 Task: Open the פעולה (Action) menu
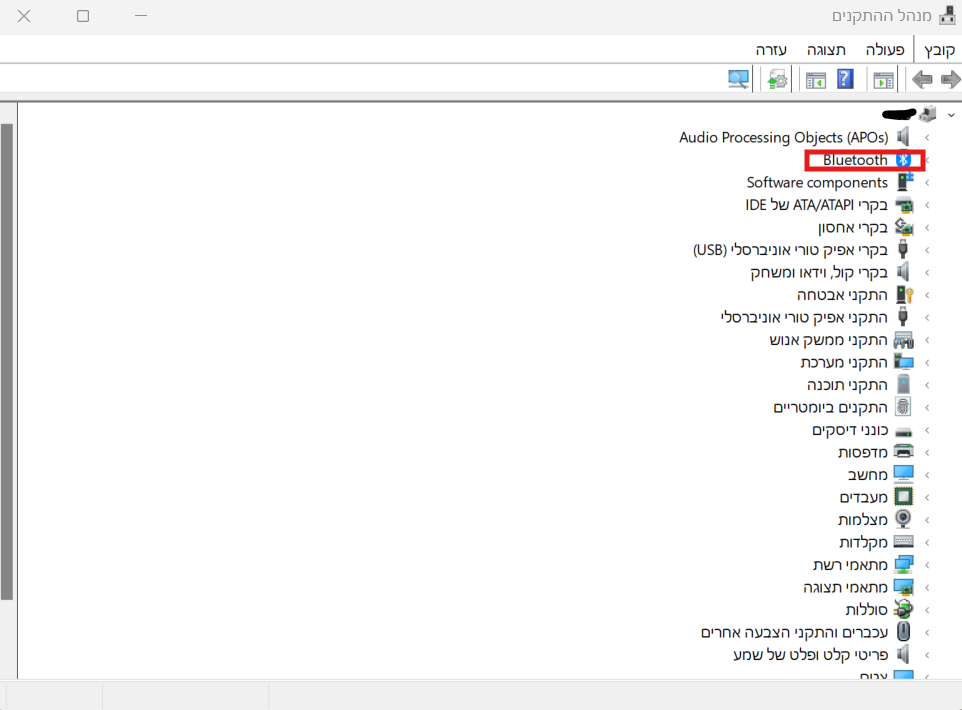(x=885, y=50)
